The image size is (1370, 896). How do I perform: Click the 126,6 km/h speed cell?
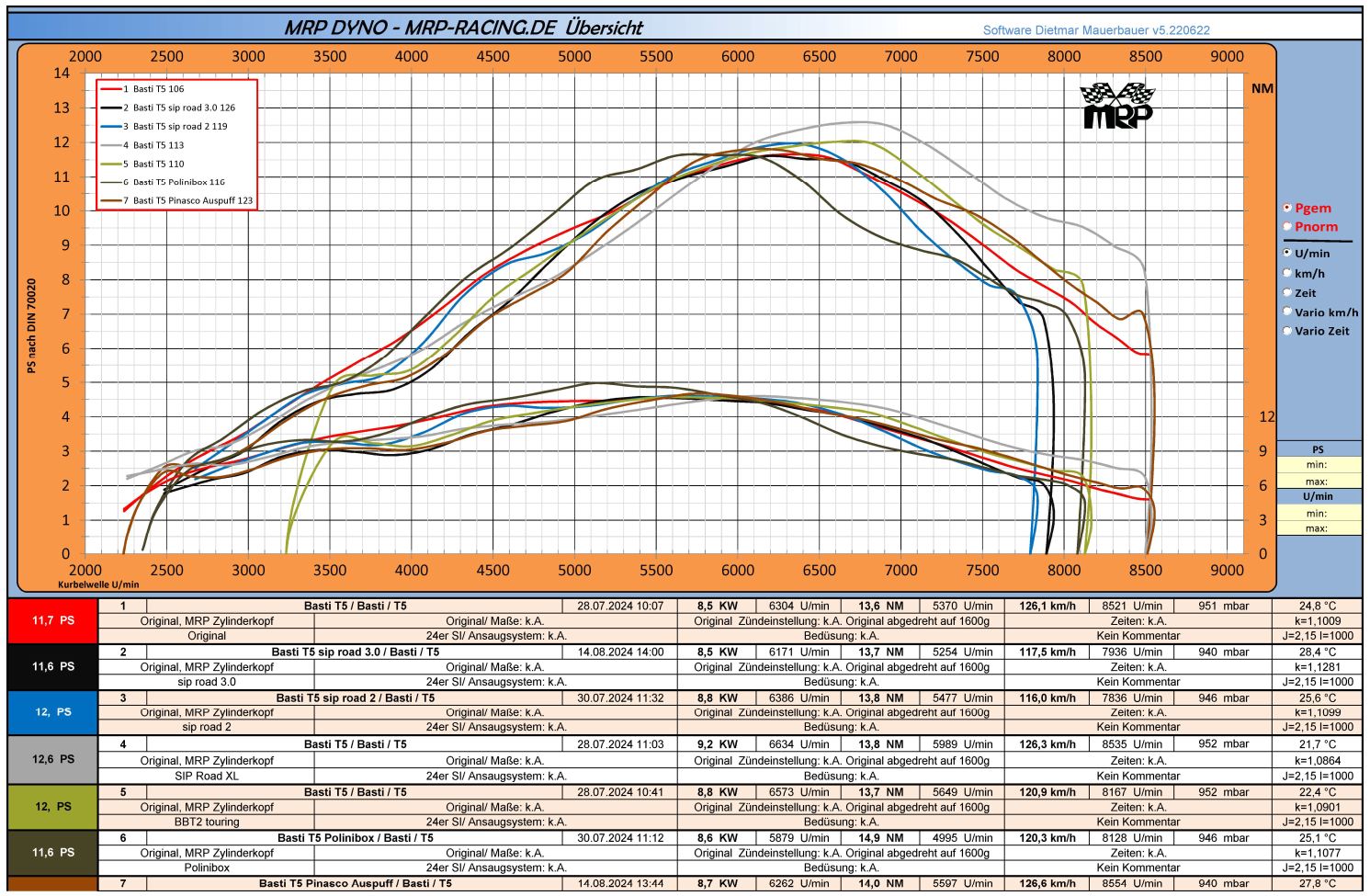[x=1047, y=884]
